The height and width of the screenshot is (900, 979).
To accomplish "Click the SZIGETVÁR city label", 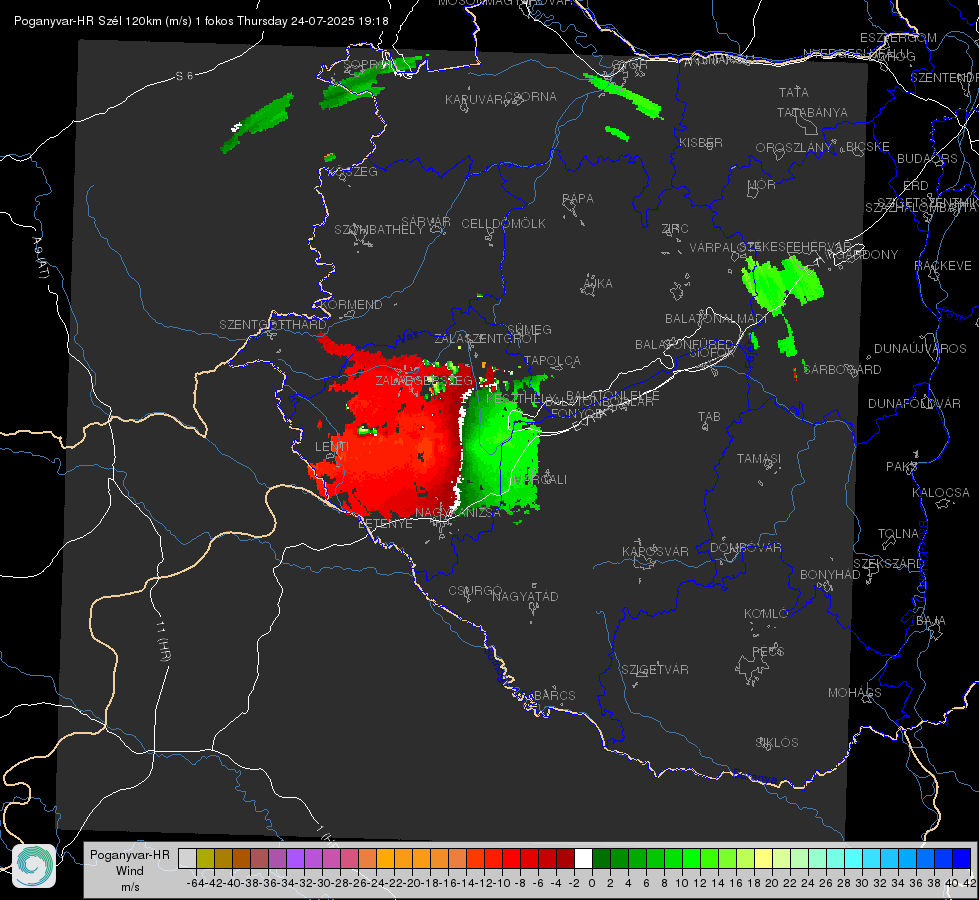I will pyautogui.click(x=654, y=670).
